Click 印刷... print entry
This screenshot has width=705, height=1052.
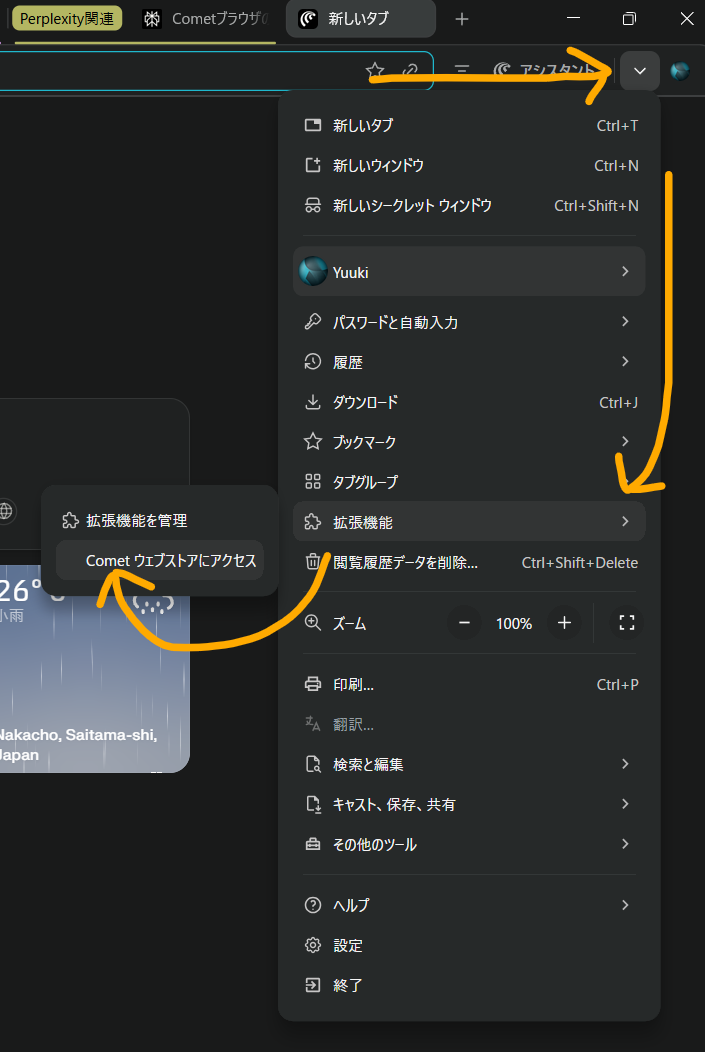469,684
